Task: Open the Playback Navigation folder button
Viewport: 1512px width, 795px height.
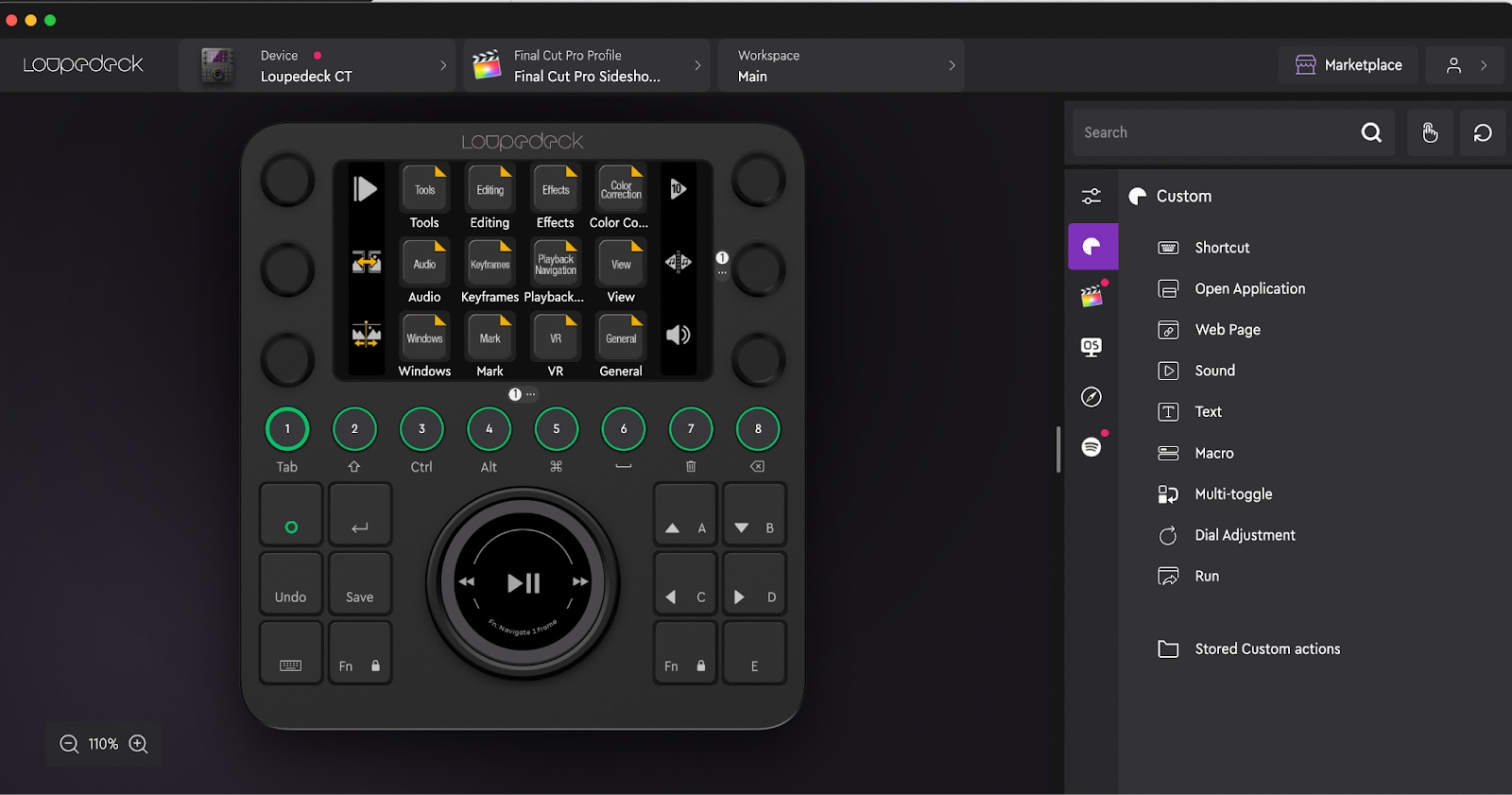Action: tap(556, 264)
